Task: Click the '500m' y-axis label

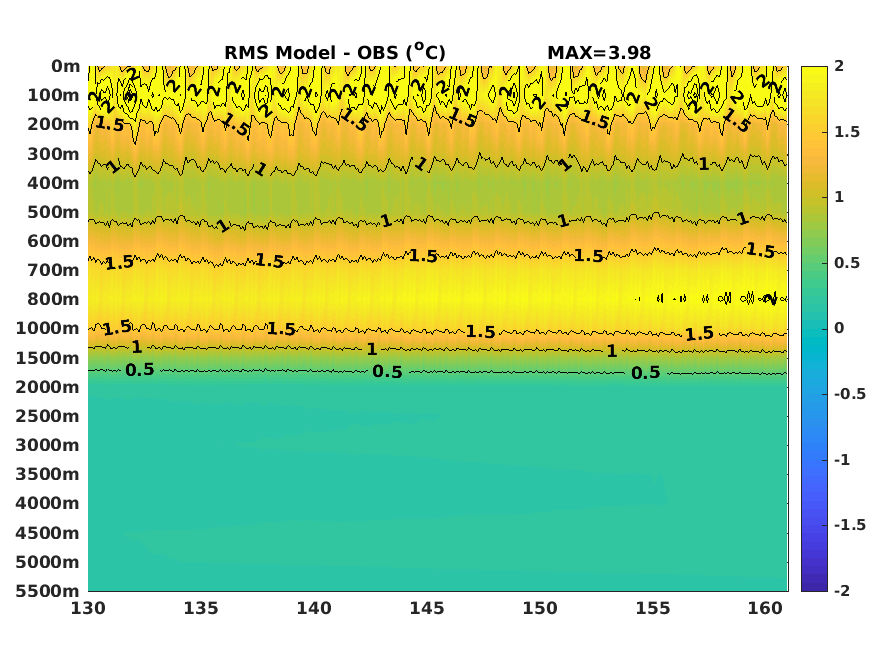Action: click(x=54, y=212)
